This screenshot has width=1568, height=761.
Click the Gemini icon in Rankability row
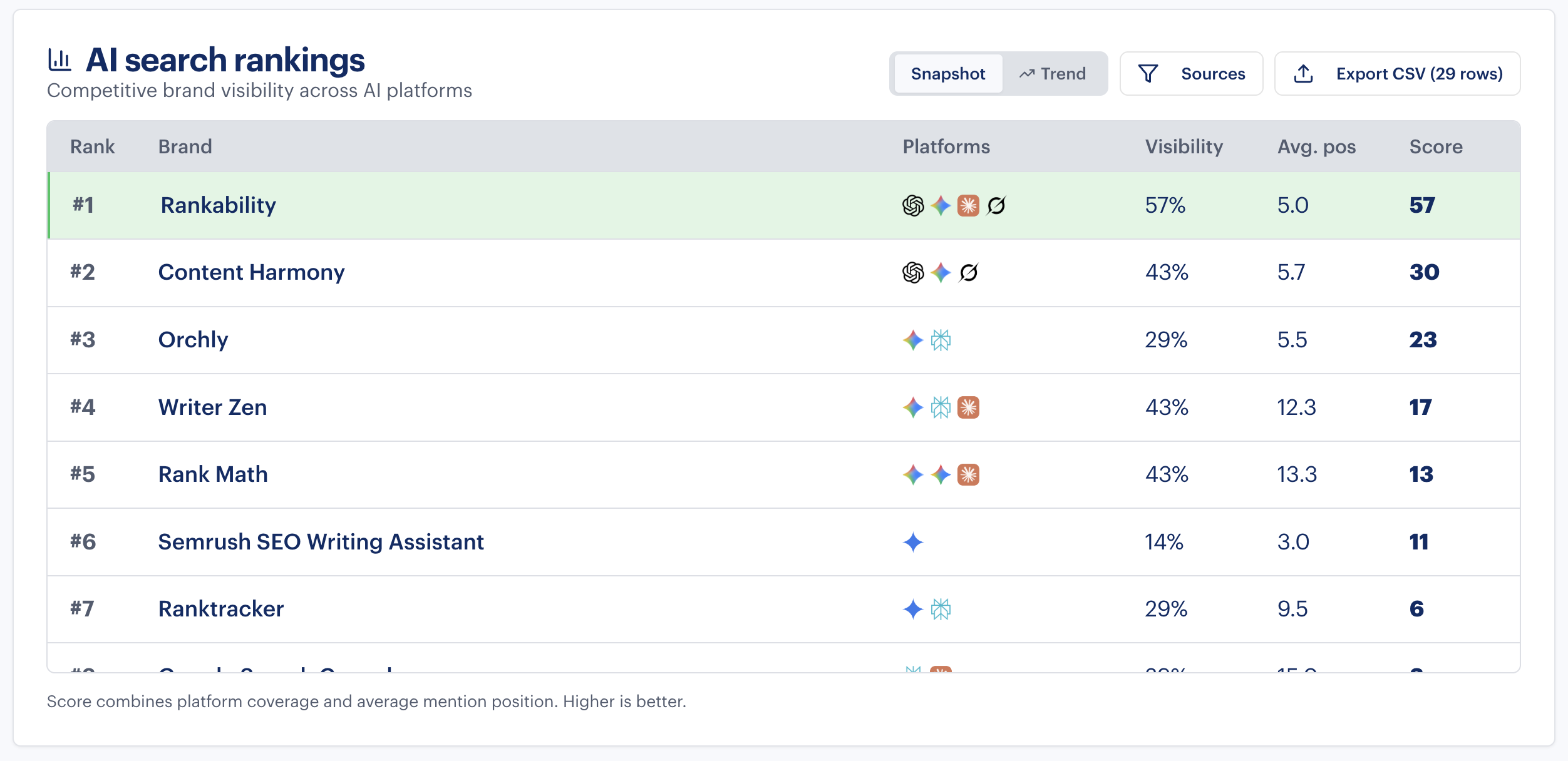pyautogui.click(x=941, y=205)
